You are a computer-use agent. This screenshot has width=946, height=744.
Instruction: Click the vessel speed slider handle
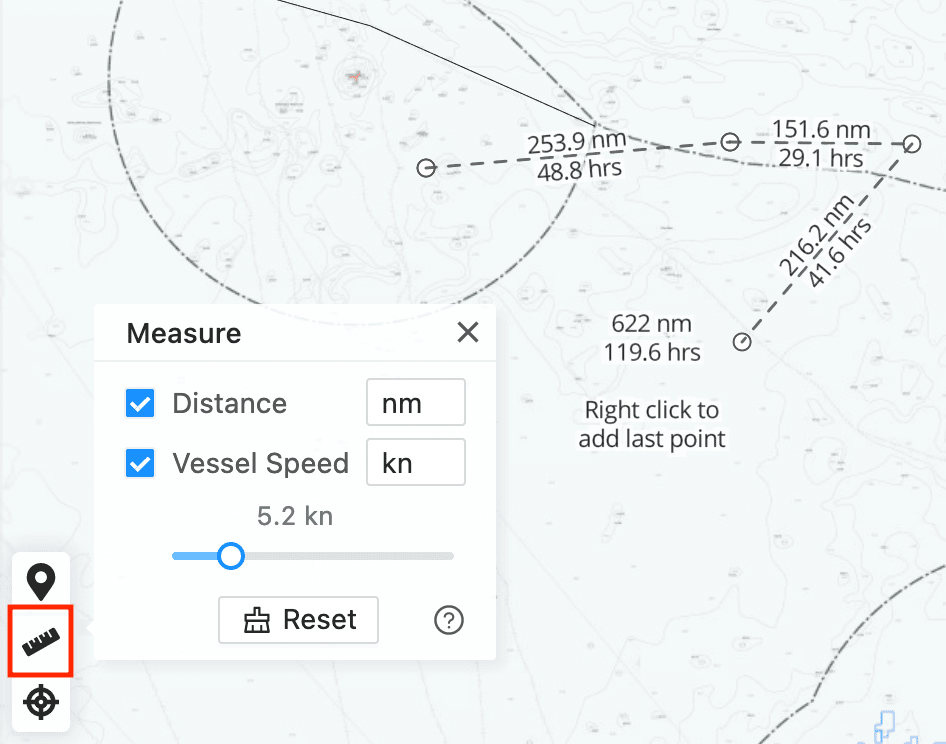pos(230,556)
